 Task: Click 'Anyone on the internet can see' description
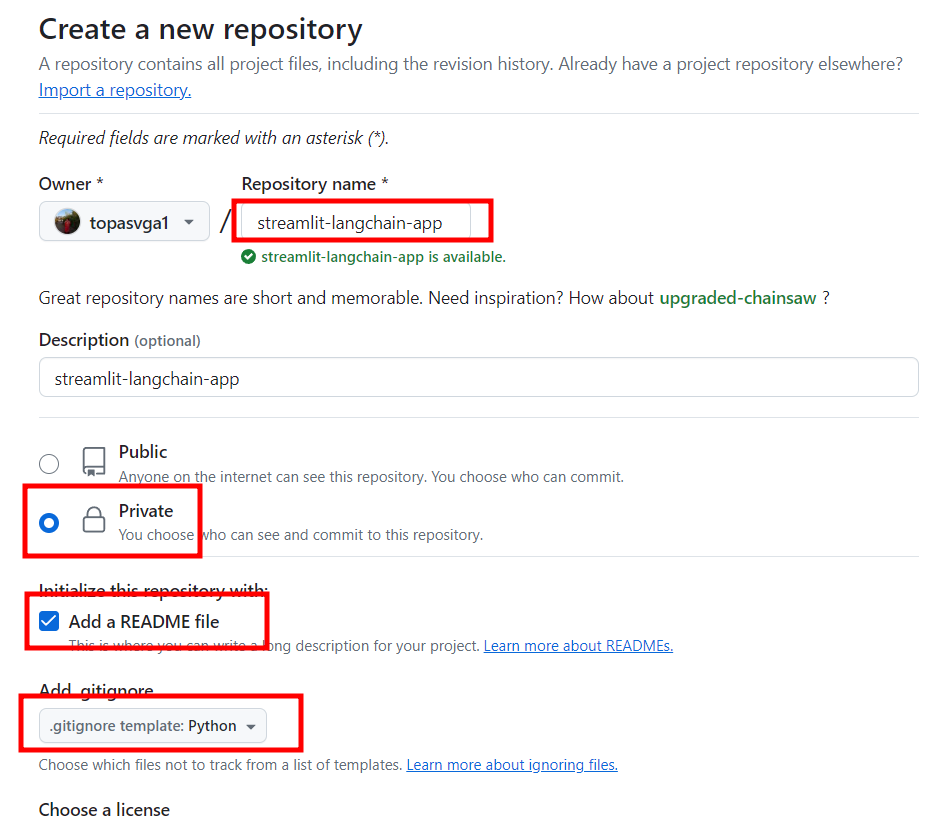pyautogui.click(x=371, y=477)
